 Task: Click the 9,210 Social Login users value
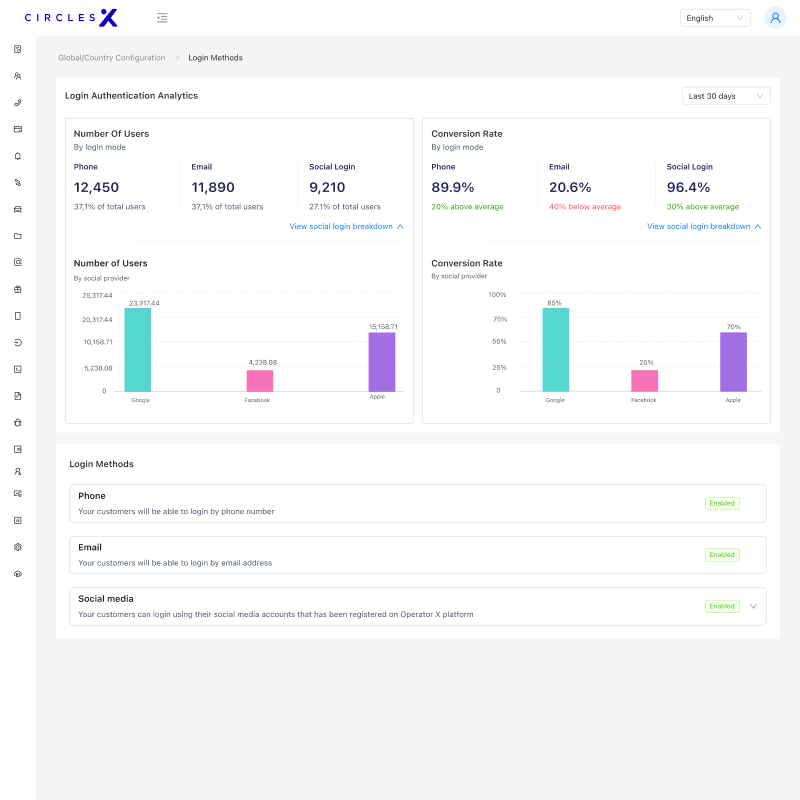click(327, 187)
